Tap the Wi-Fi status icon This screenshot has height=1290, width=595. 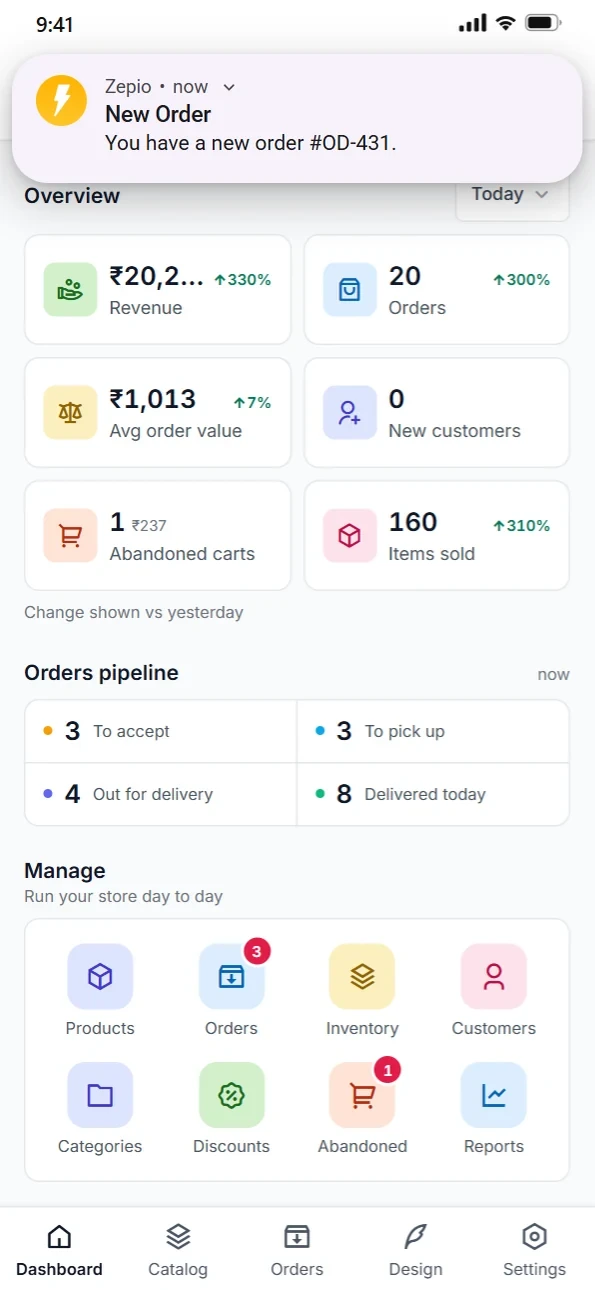point(506,23)
